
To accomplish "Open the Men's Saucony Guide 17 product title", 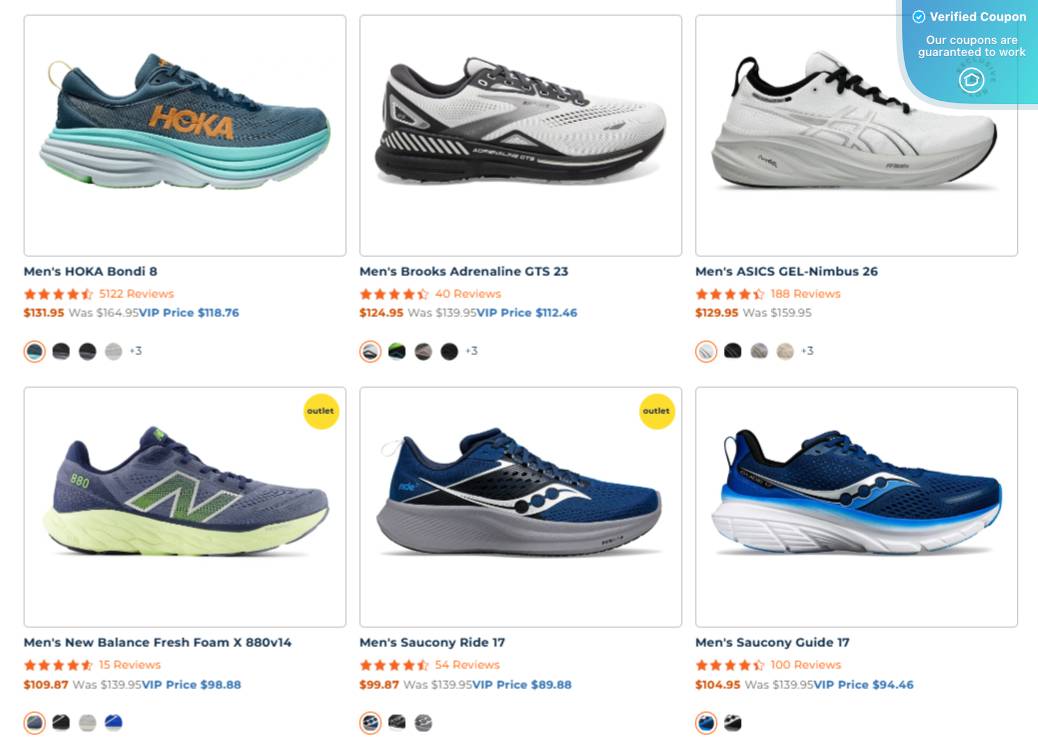I will pos(772,642).
